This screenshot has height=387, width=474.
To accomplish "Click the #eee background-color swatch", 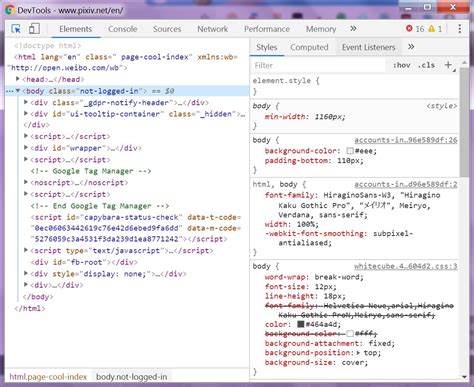I will 350,151.
